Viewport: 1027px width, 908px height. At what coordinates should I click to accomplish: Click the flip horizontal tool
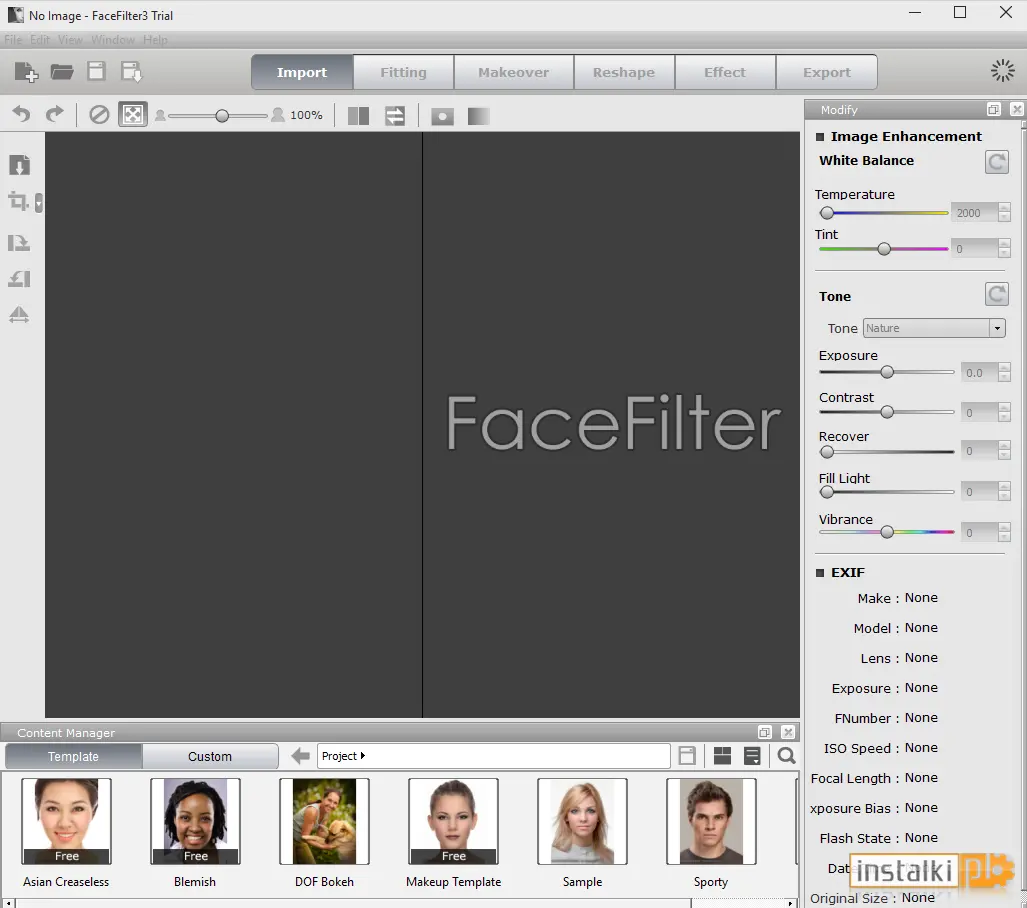click(x=19, y=315)
